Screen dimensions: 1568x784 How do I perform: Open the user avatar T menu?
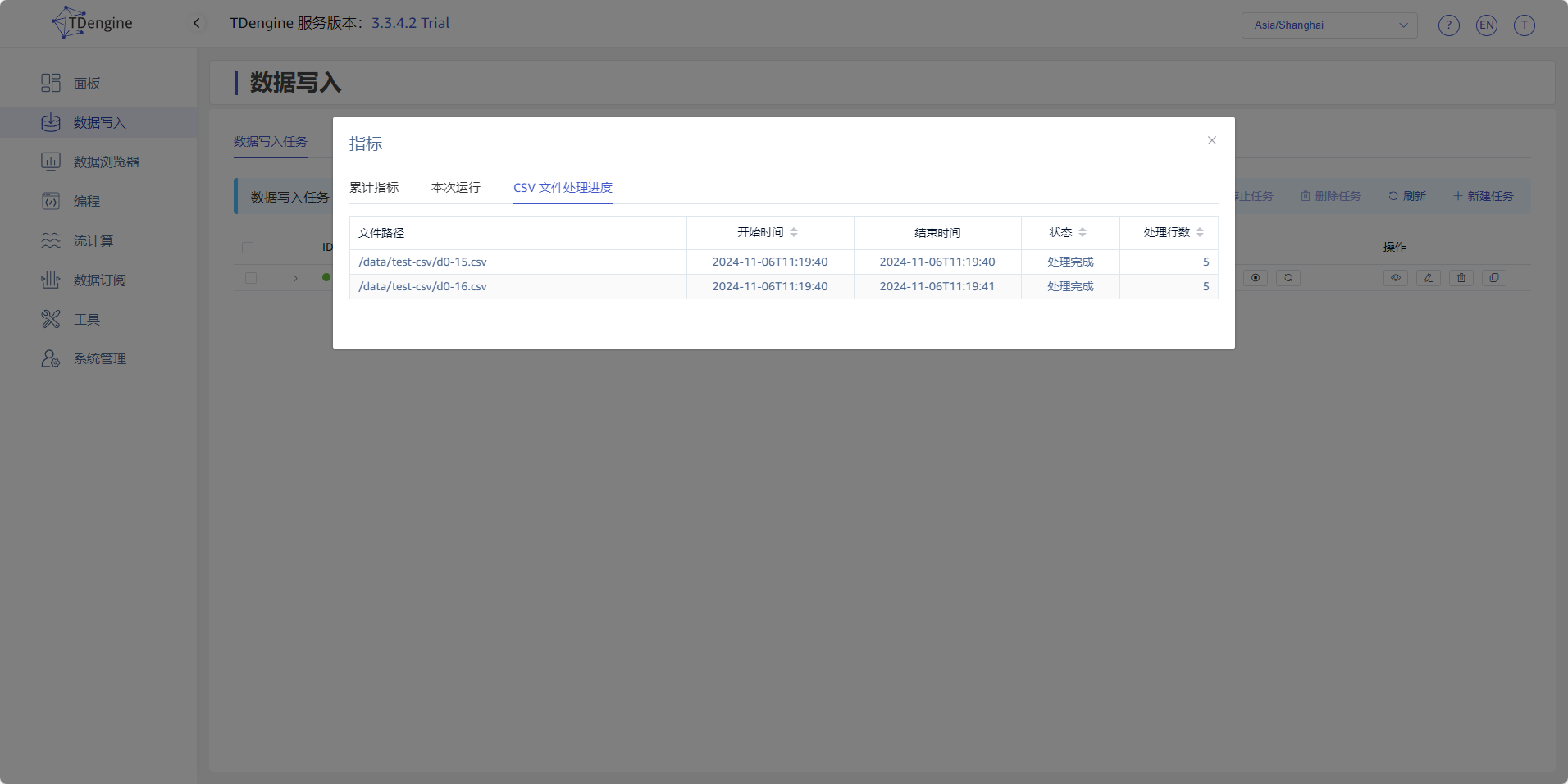point(1524,25)
